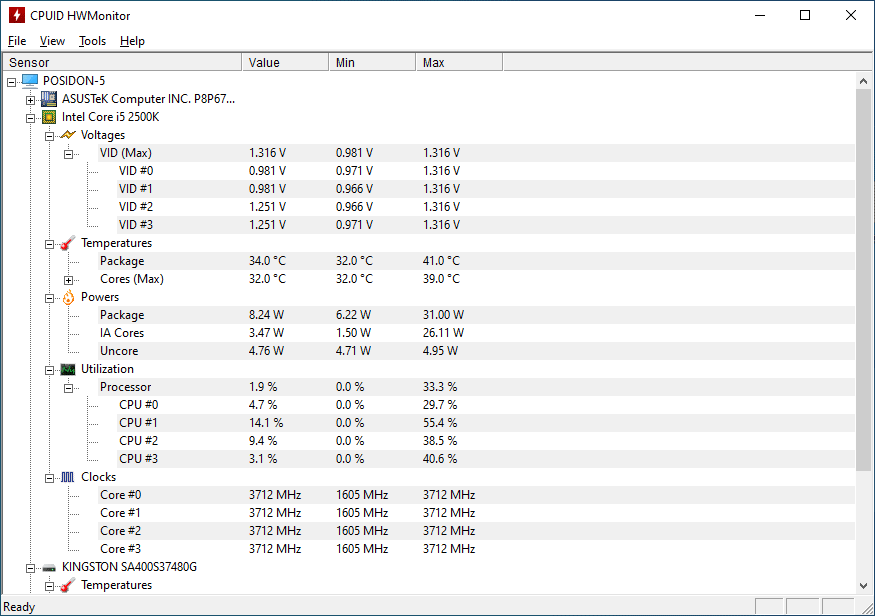Click the Ready status bar text
The image size is (875, 616).
(x=19, y=607)
